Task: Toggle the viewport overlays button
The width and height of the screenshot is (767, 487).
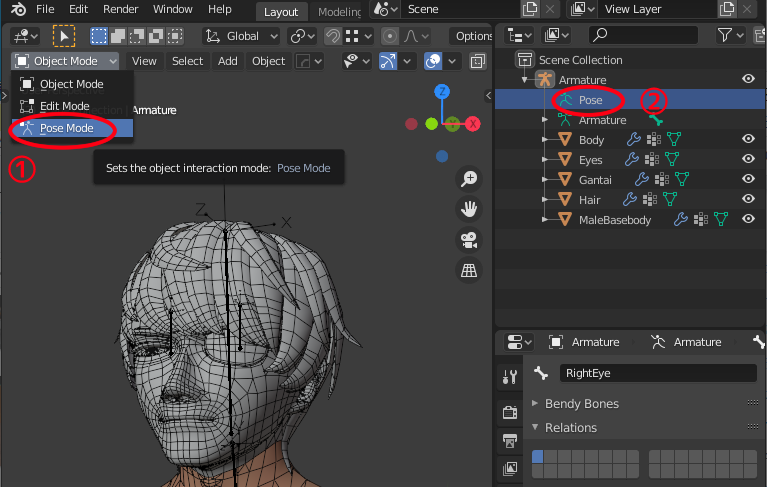Action: tap(433, 61)
